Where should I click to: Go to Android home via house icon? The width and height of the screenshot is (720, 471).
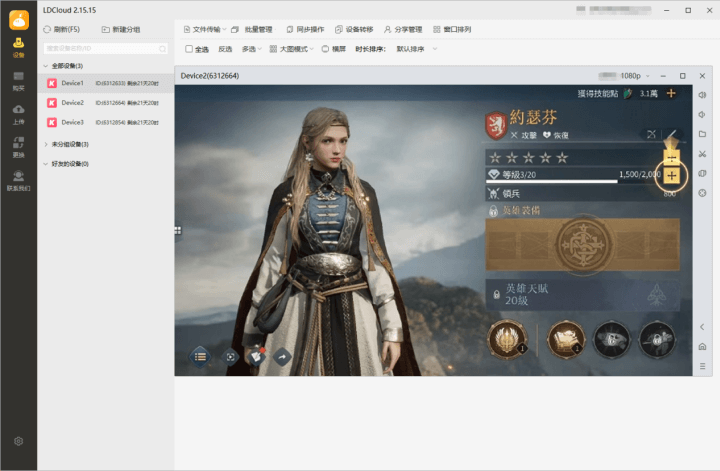click(x=702, y=347)
